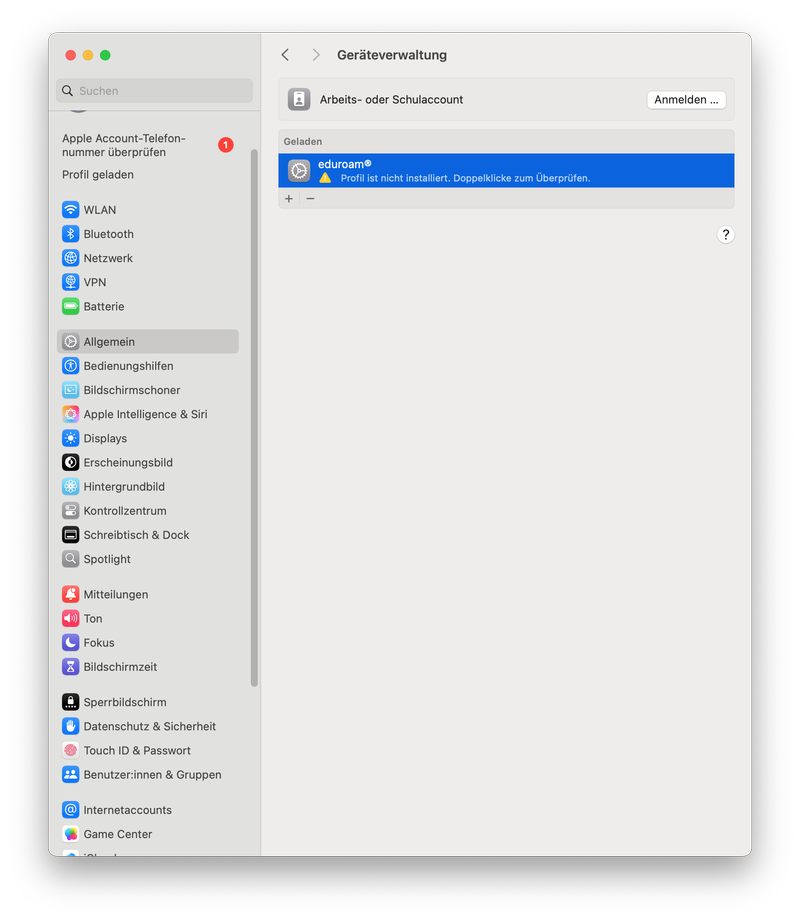Add a profile with plus button

289,198
